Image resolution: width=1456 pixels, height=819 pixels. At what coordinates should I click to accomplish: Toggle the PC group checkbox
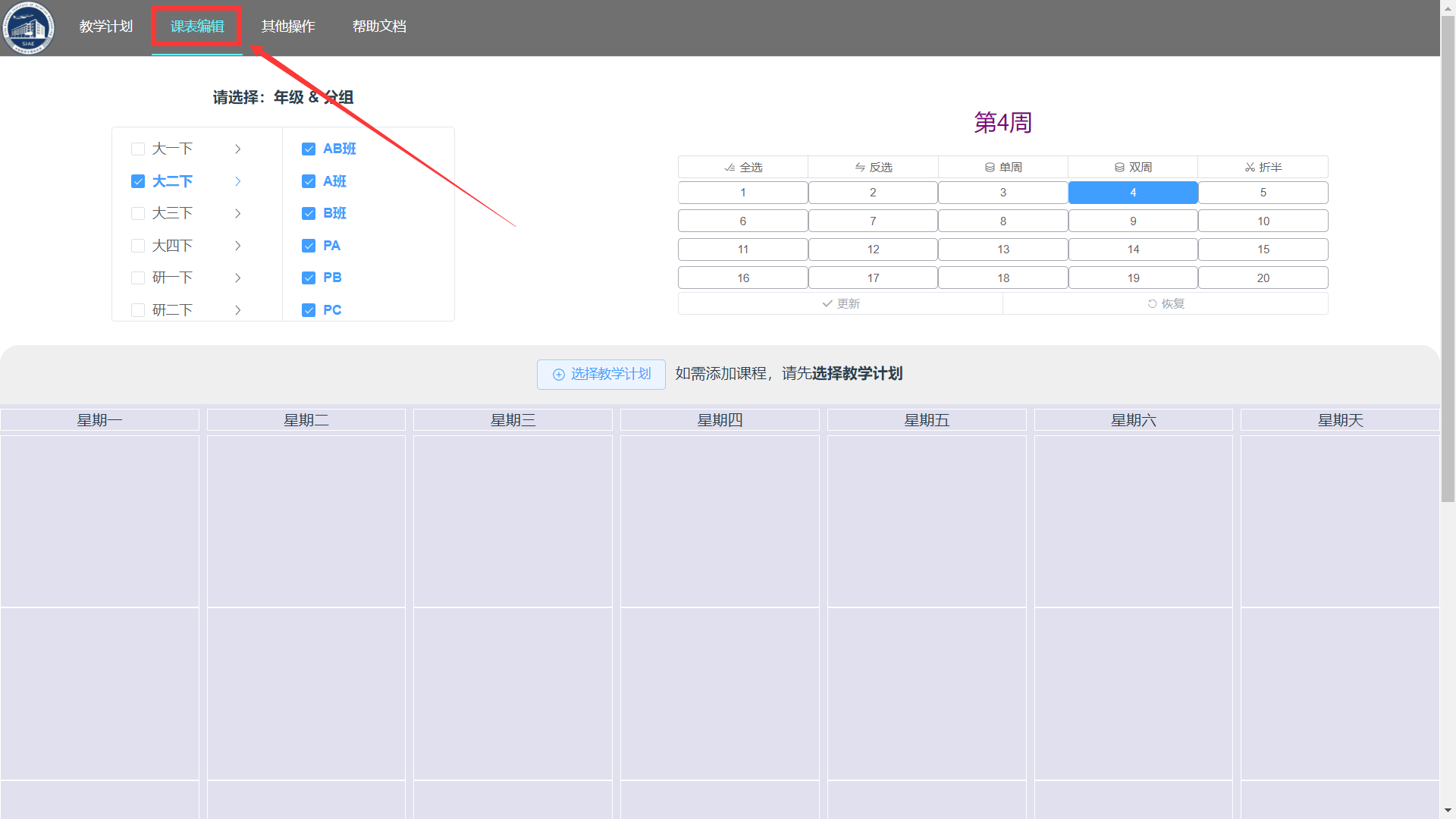pos(309,310)
